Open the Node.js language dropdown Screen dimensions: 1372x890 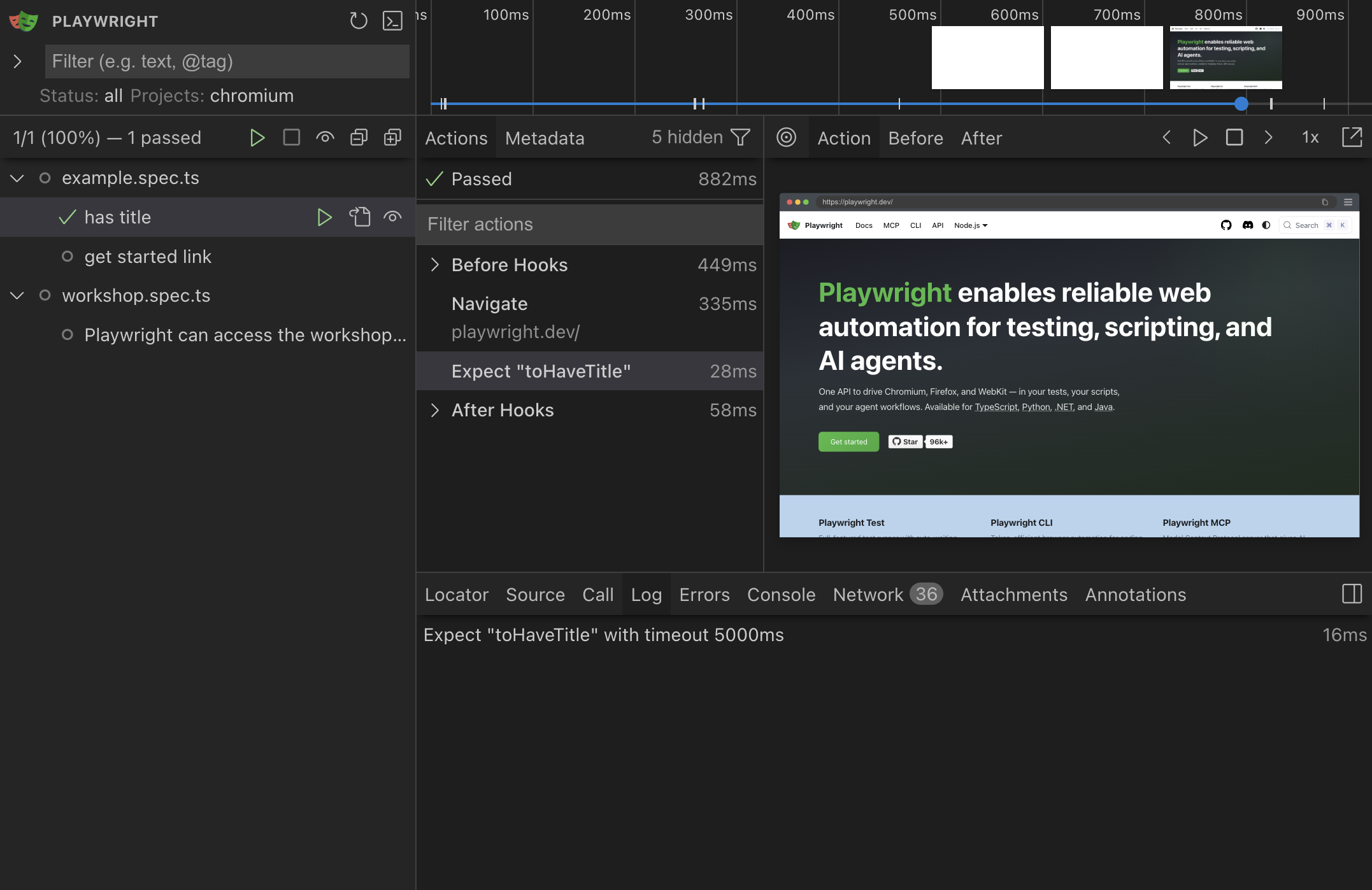coord(971,225)
